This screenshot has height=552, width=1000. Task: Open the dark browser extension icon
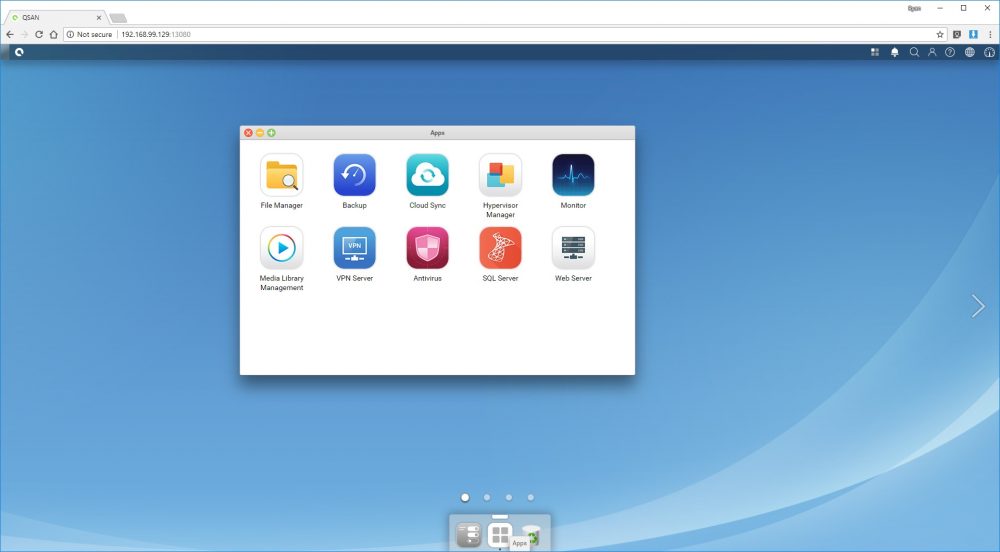coord(957,34)
